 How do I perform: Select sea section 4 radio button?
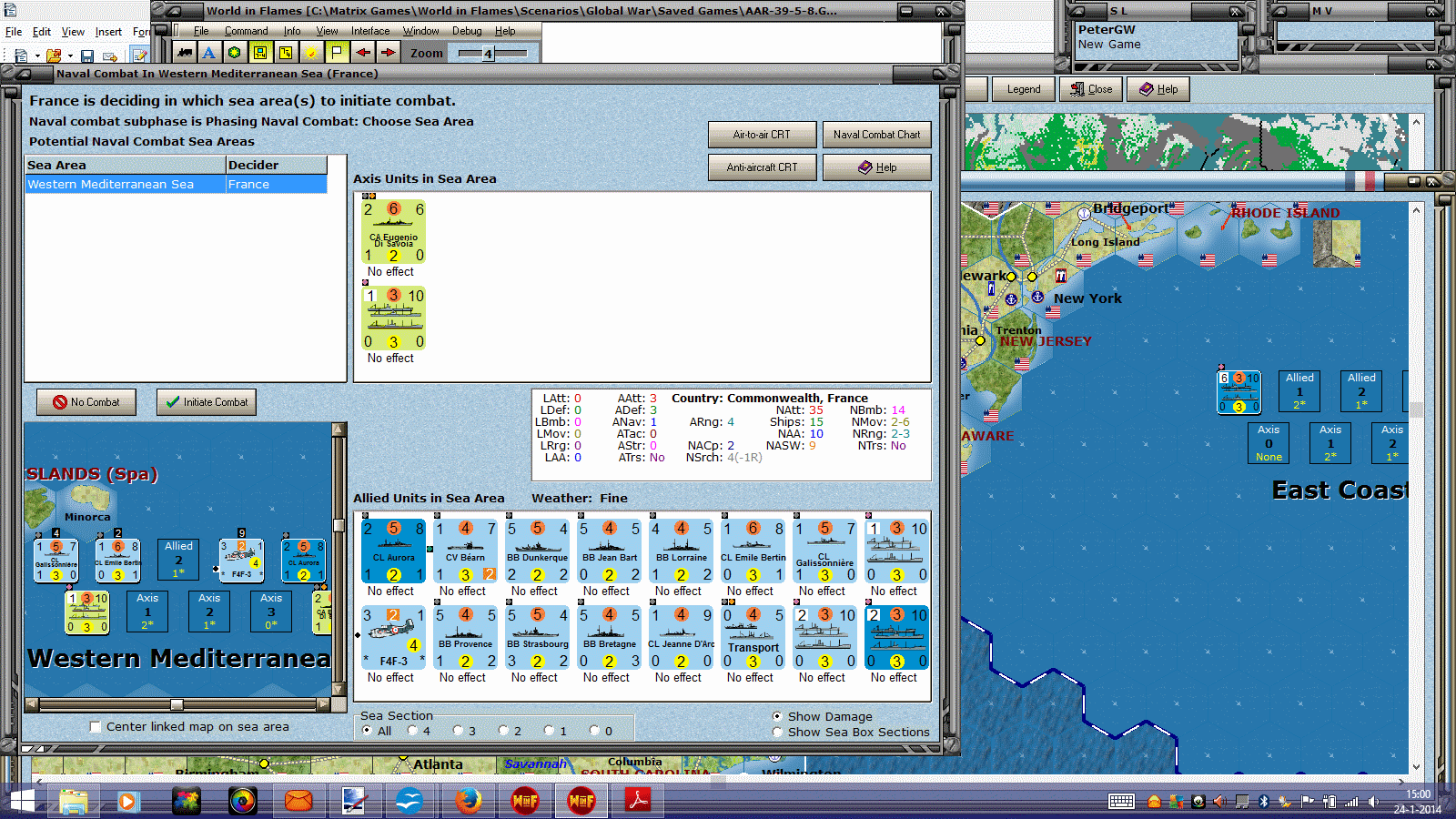pos(412,731)
